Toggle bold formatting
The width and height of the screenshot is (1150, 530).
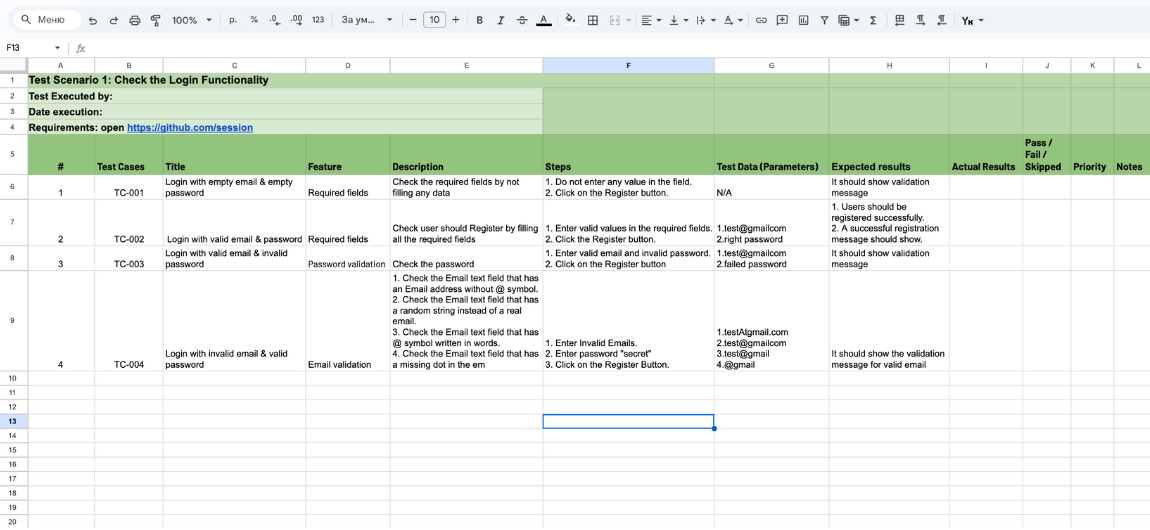(480, 21)
